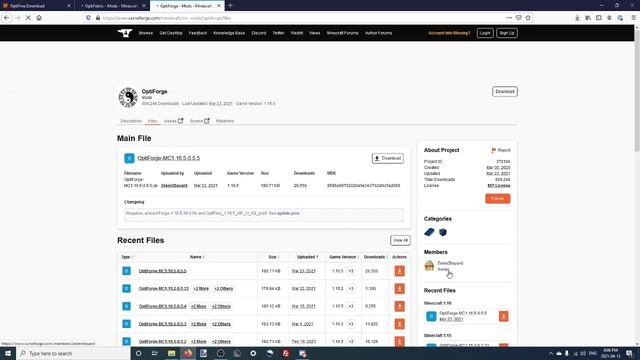Image resolution: width=640 pixels, height=360 pixels.
Task: Open the Relations tab
Action: 225,121
